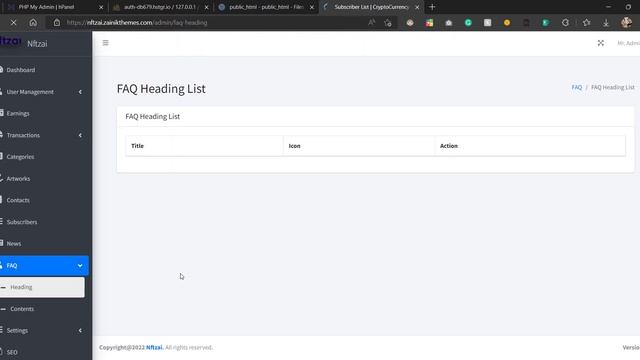
Task: Open Categories in the sidebar
Action: [x=20, y=157]
